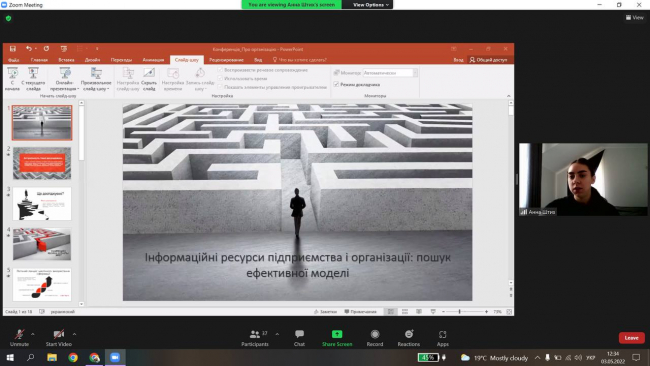Open the Participants panel

point(255,337)
